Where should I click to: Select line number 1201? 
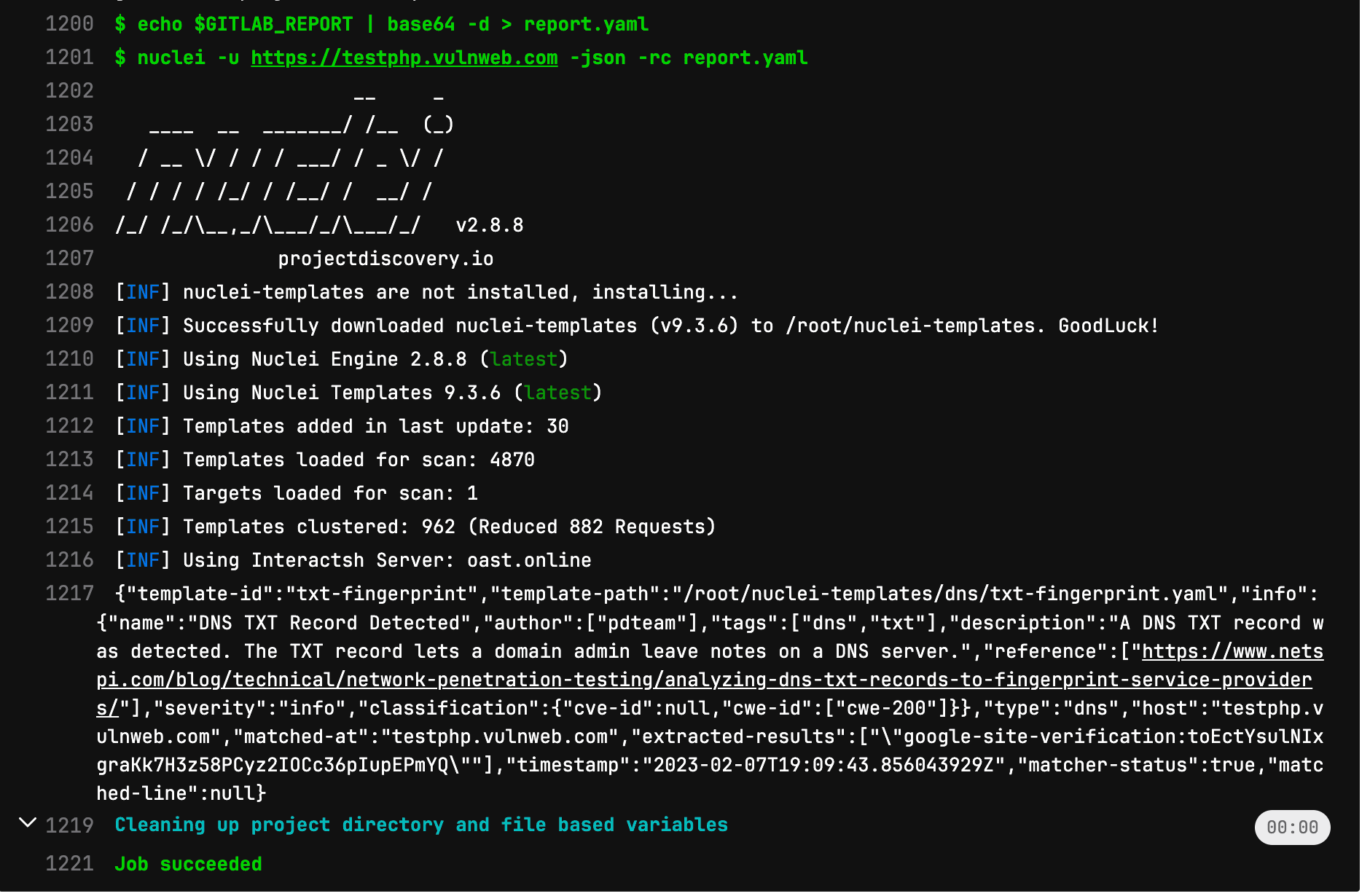69,58
